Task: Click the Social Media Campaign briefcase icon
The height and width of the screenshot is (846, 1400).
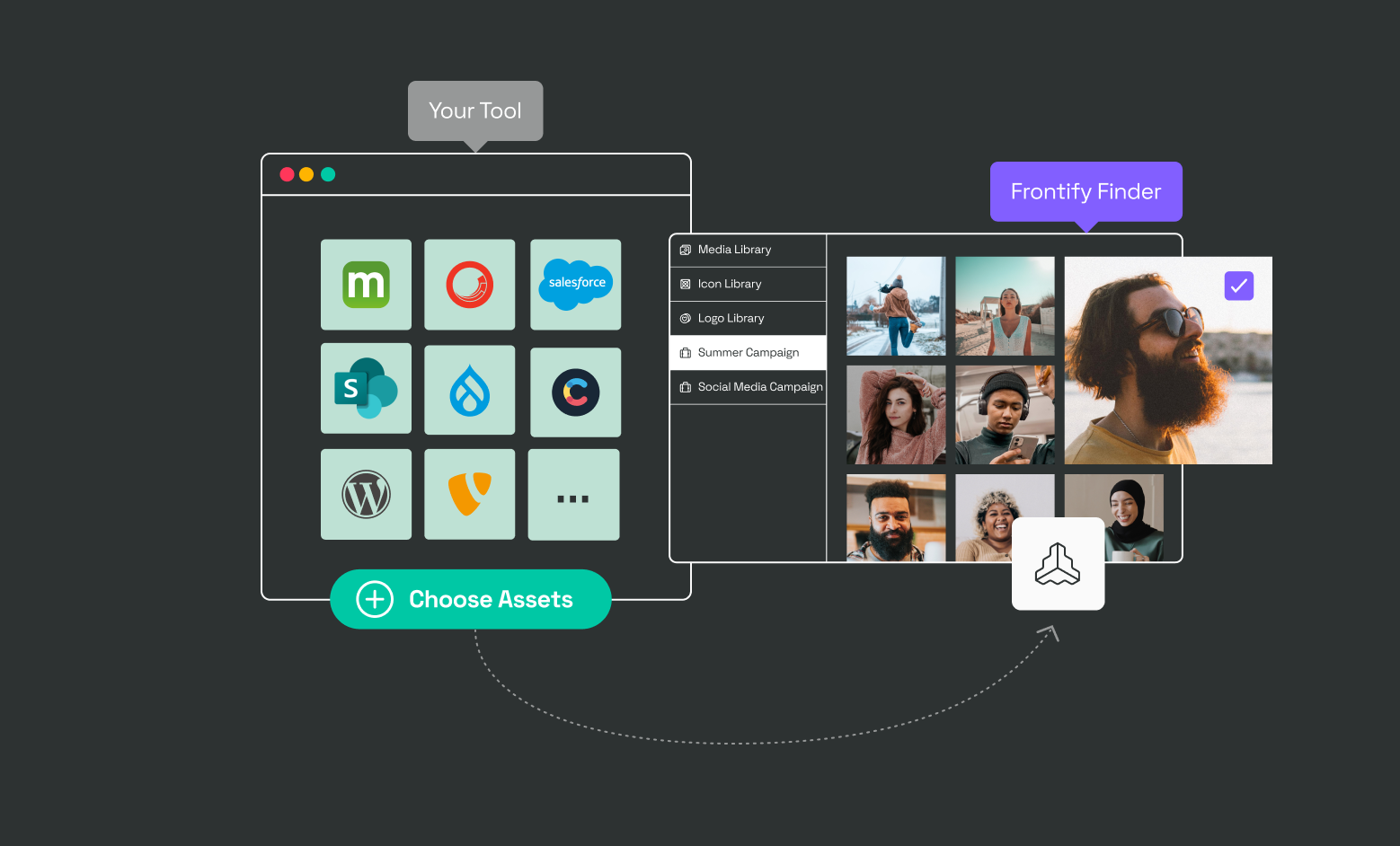Action: click(x=686, y=387)
